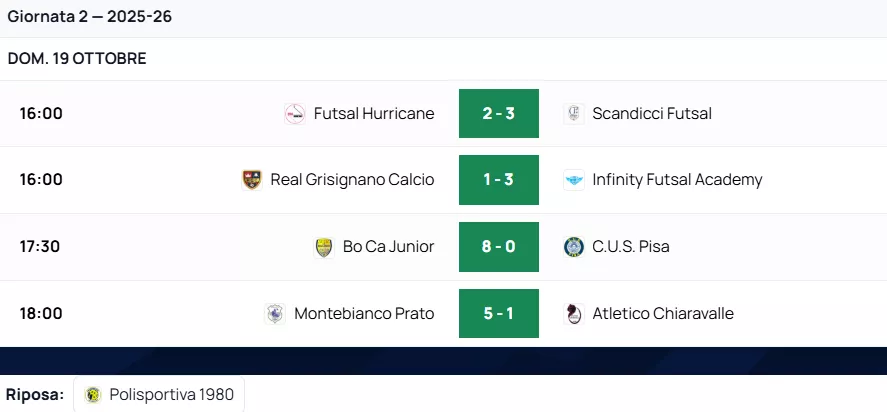
Task: Open the 5 - 1 score box
Action: tap(498, 314)
